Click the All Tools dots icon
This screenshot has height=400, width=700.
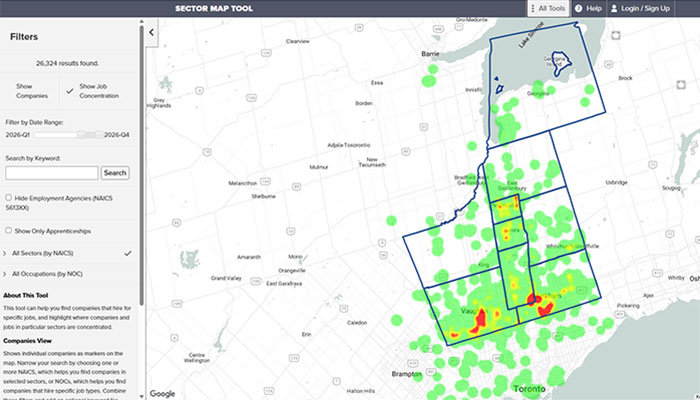(533, 8)
